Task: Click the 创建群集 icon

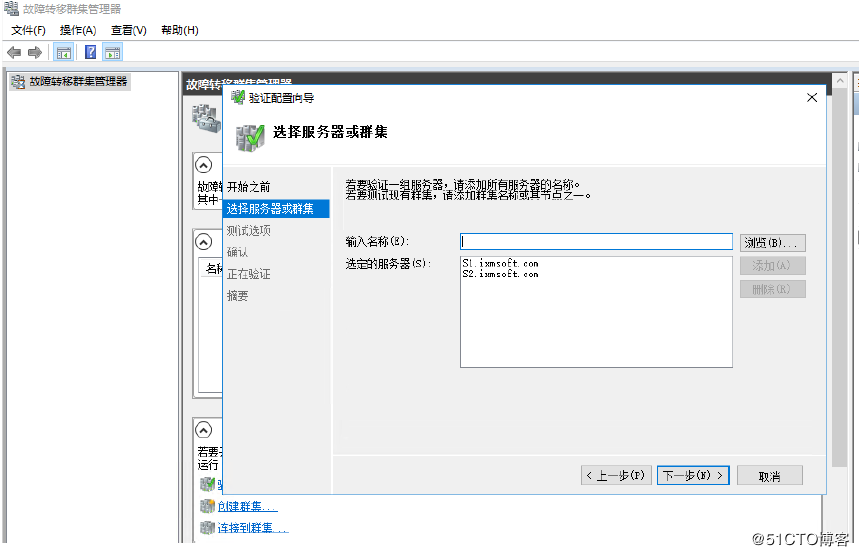Action: (207, 506)
